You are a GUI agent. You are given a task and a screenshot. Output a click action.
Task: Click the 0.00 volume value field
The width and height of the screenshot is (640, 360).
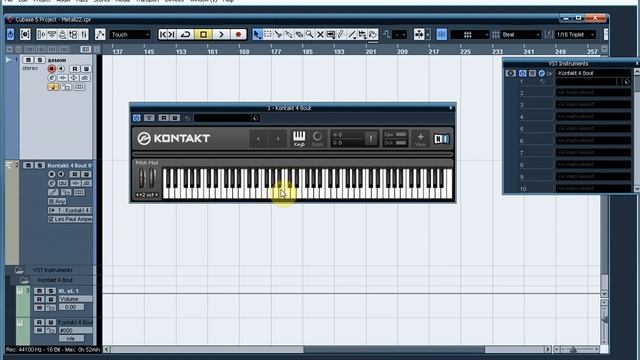tap(71, 307)
